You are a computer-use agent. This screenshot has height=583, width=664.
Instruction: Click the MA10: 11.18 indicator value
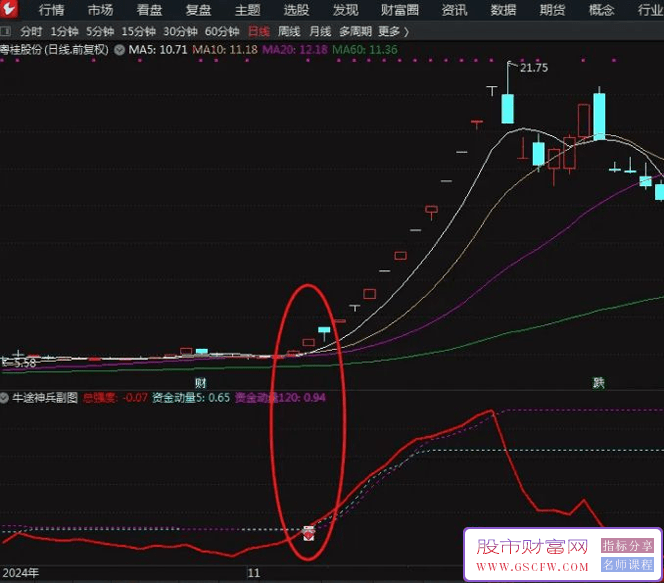tap(225, 50)
